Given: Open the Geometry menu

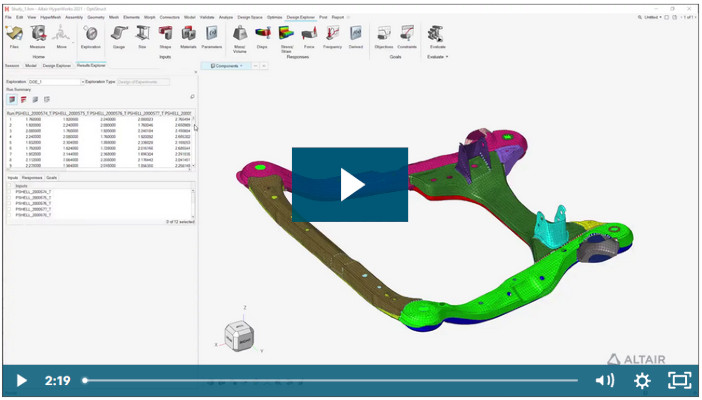Looking at the screenshot, I should (96, 17).
